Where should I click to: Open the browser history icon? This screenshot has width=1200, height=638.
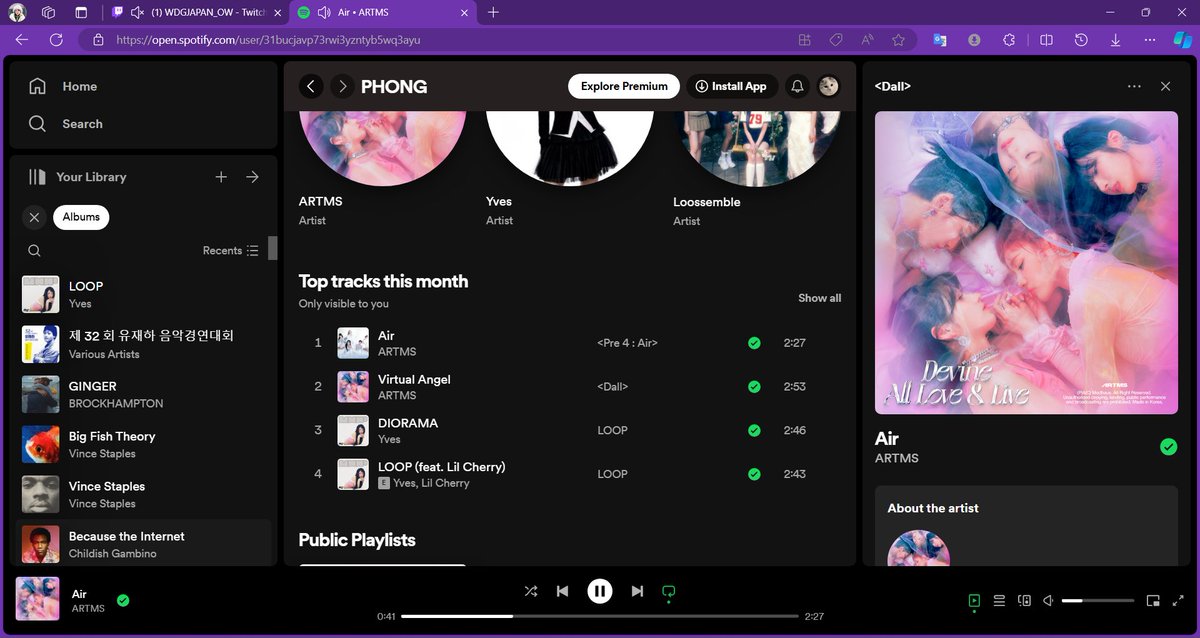(1081, 40)
